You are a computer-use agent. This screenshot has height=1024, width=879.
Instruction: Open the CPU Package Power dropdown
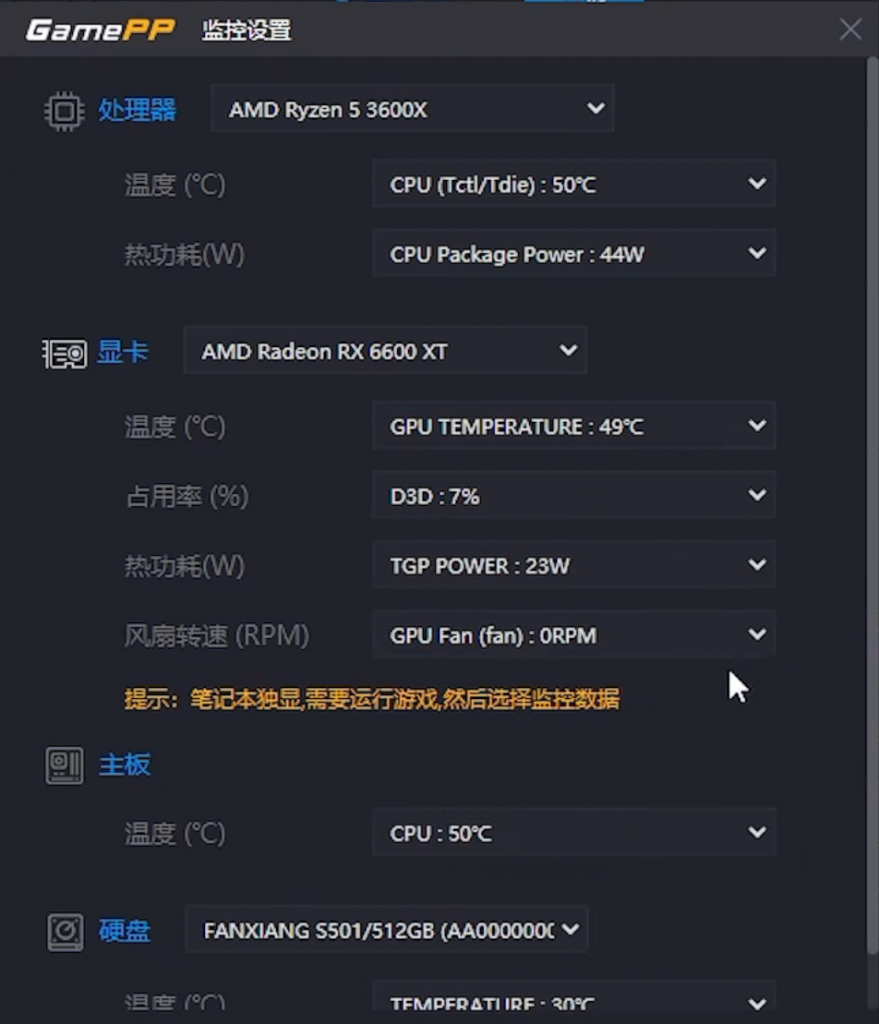574,253
